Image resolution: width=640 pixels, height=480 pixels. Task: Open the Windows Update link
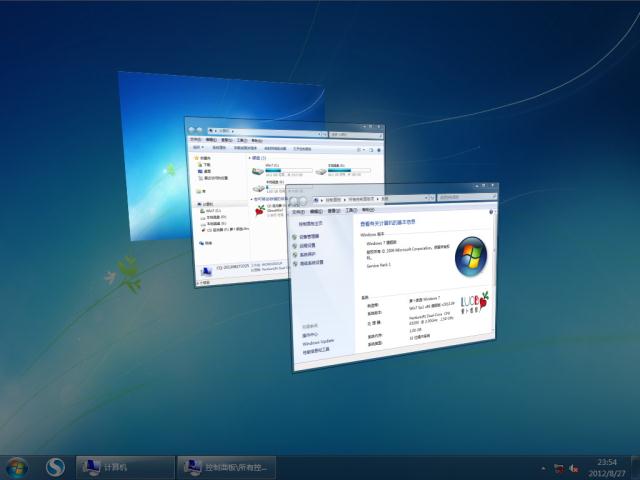click(318, 342)
